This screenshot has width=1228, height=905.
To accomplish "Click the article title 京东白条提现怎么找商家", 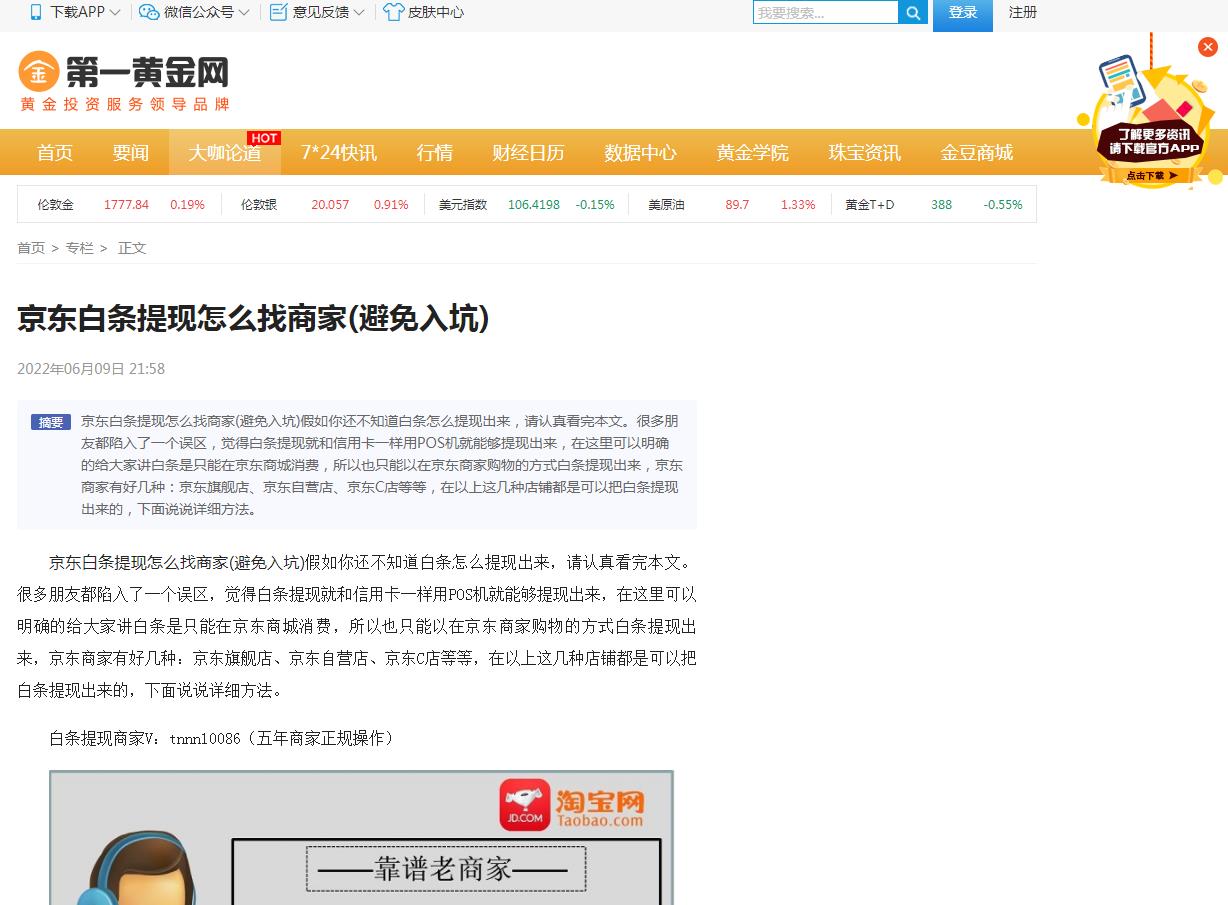I will click(253, 319).
